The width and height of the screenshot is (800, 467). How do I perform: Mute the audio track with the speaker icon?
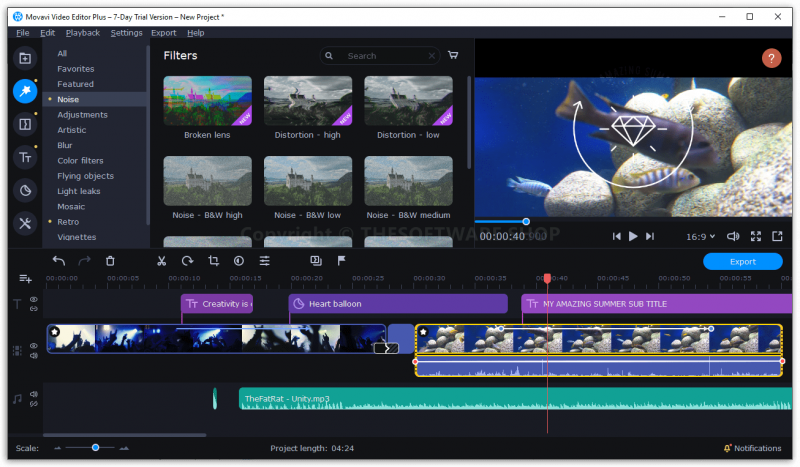(34, 394)
